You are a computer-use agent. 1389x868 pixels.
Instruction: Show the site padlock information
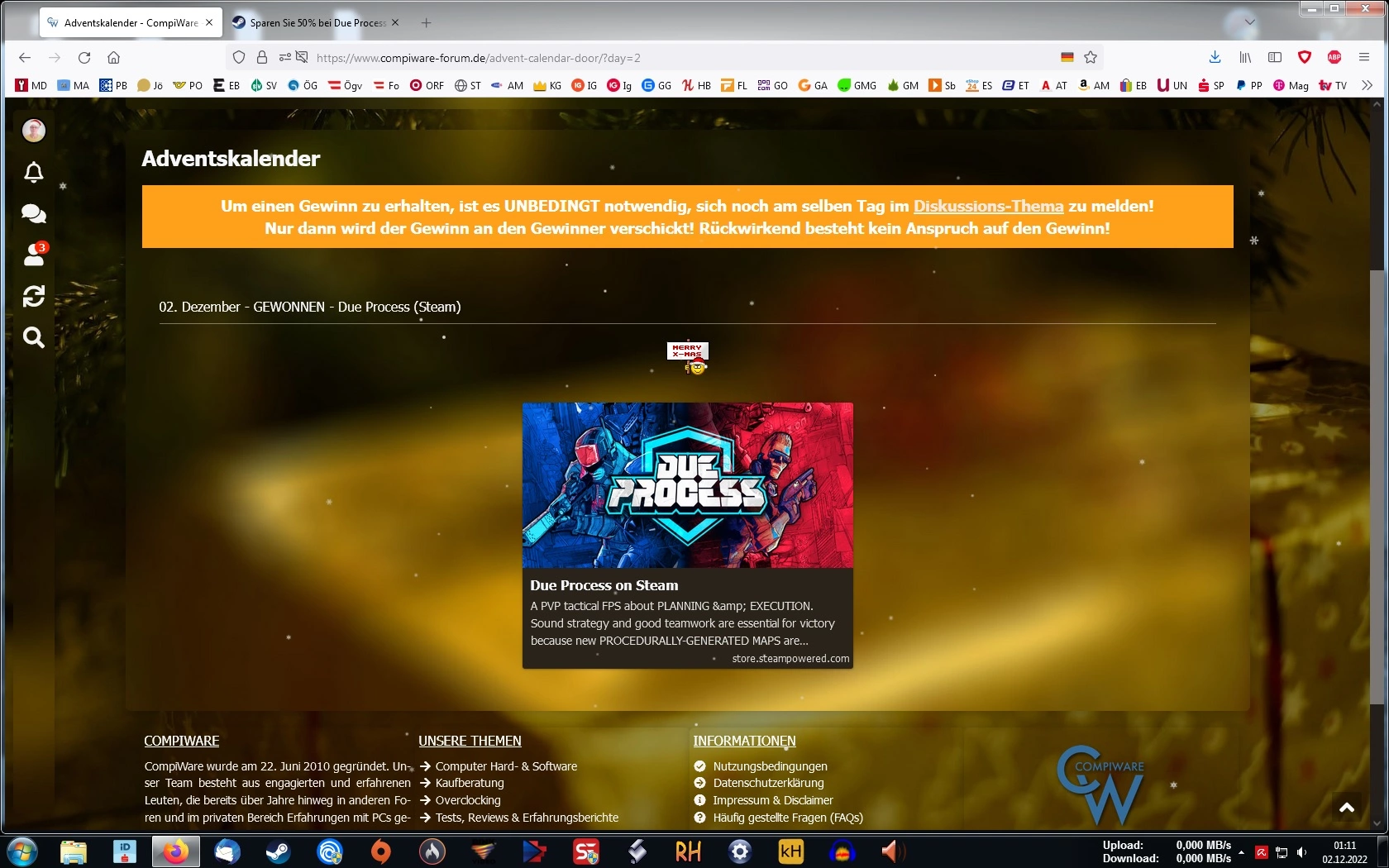(x=262, y=57)
